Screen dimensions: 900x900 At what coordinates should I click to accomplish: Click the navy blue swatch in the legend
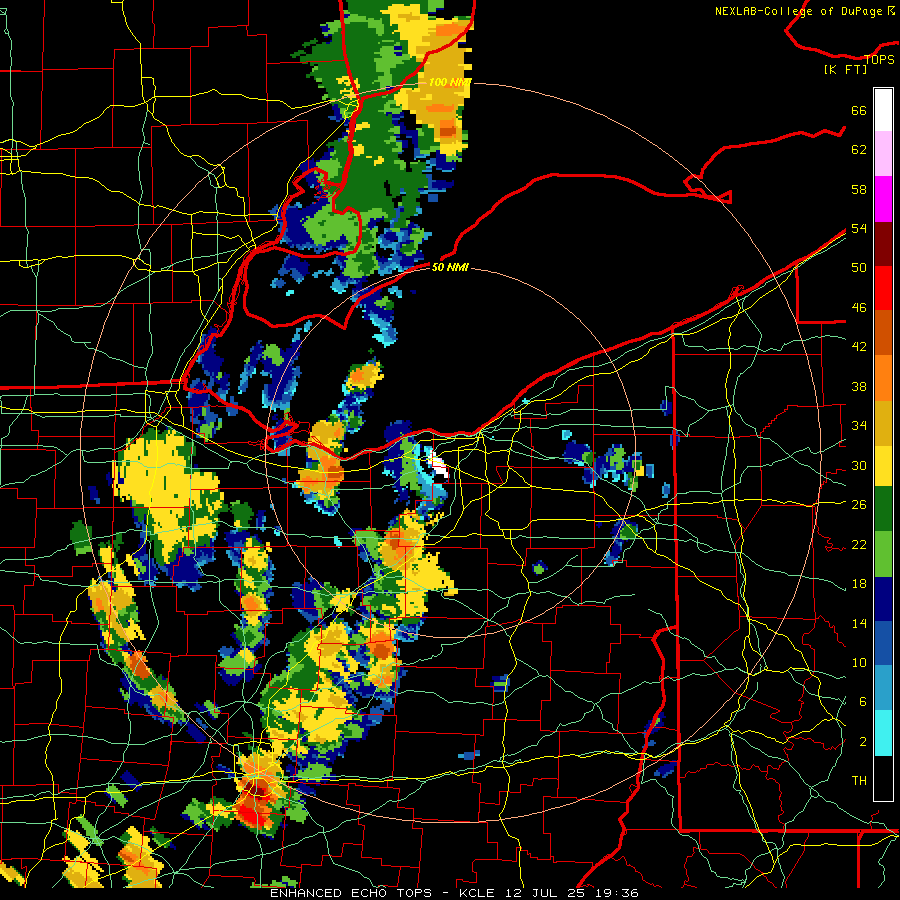pyautogui.click(x=883, y=599)
